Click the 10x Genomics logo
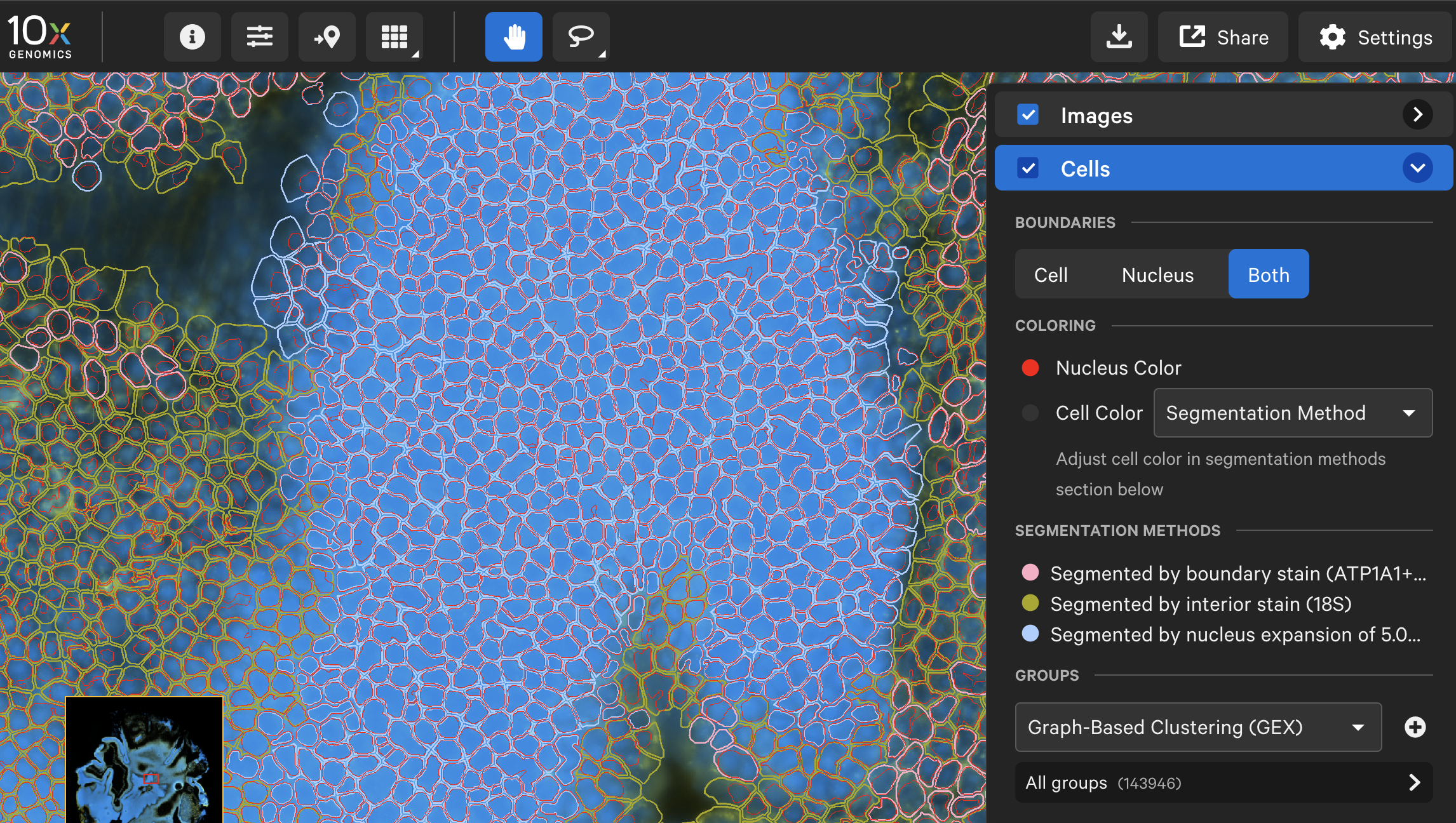 click(x=39, y=37)
